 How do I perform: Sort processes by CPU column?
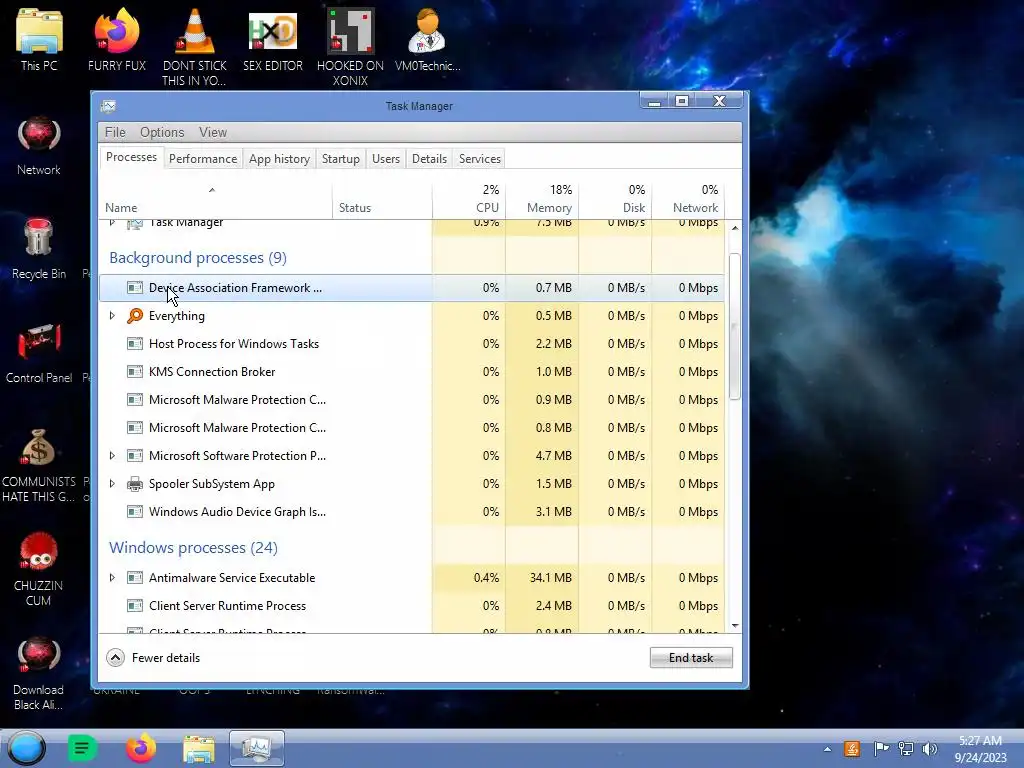[x=469, y=200]
